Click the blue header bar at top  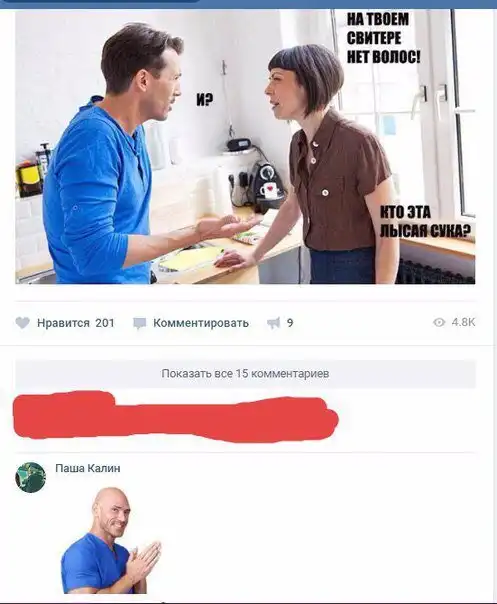pyautogui.click(x=248, y=4)
